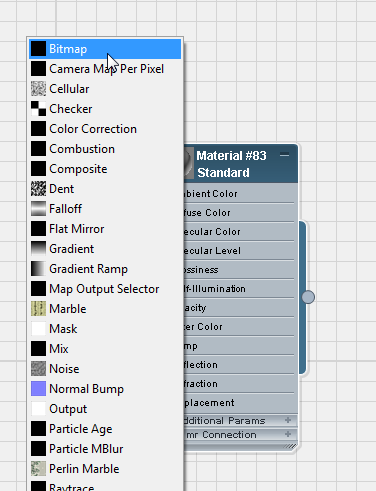Click the Perlin Marble texture icon

[38, 469]
